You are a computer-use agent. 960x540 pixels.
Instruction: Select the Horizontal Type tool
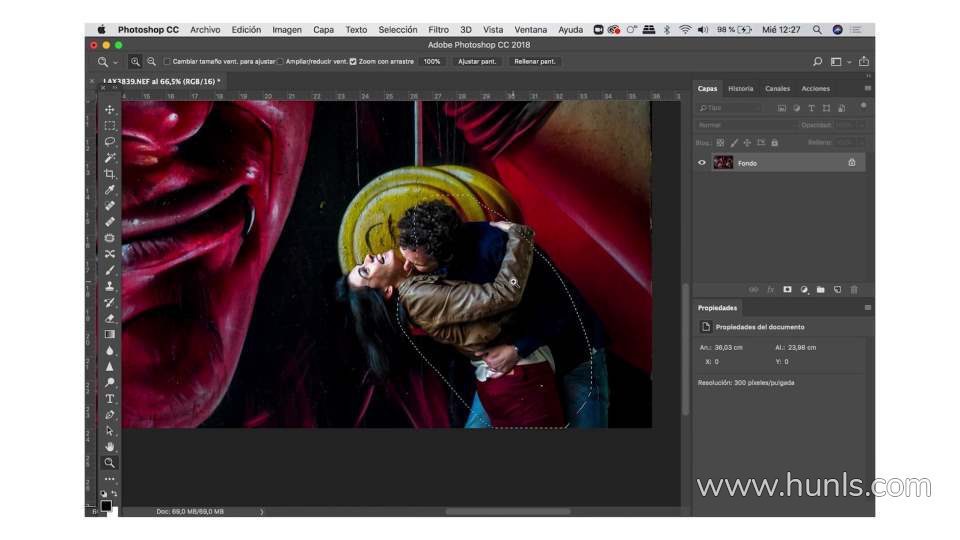pos(110,399)
